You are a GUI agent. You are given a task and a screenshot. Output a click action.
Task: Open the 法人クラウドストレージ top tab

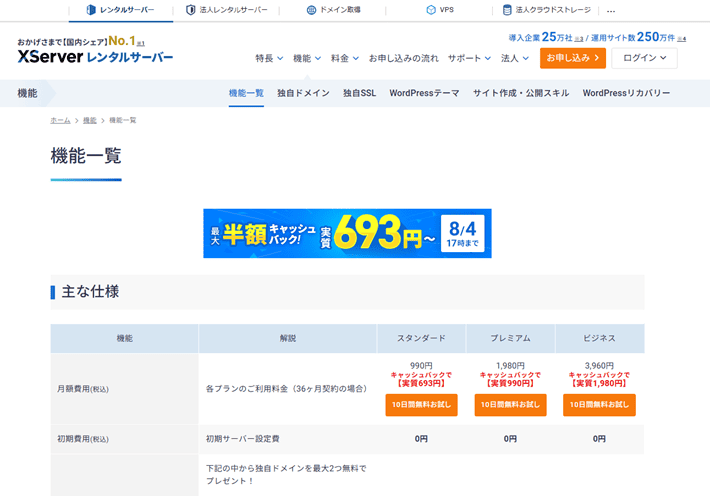click(x=547, y=10)
